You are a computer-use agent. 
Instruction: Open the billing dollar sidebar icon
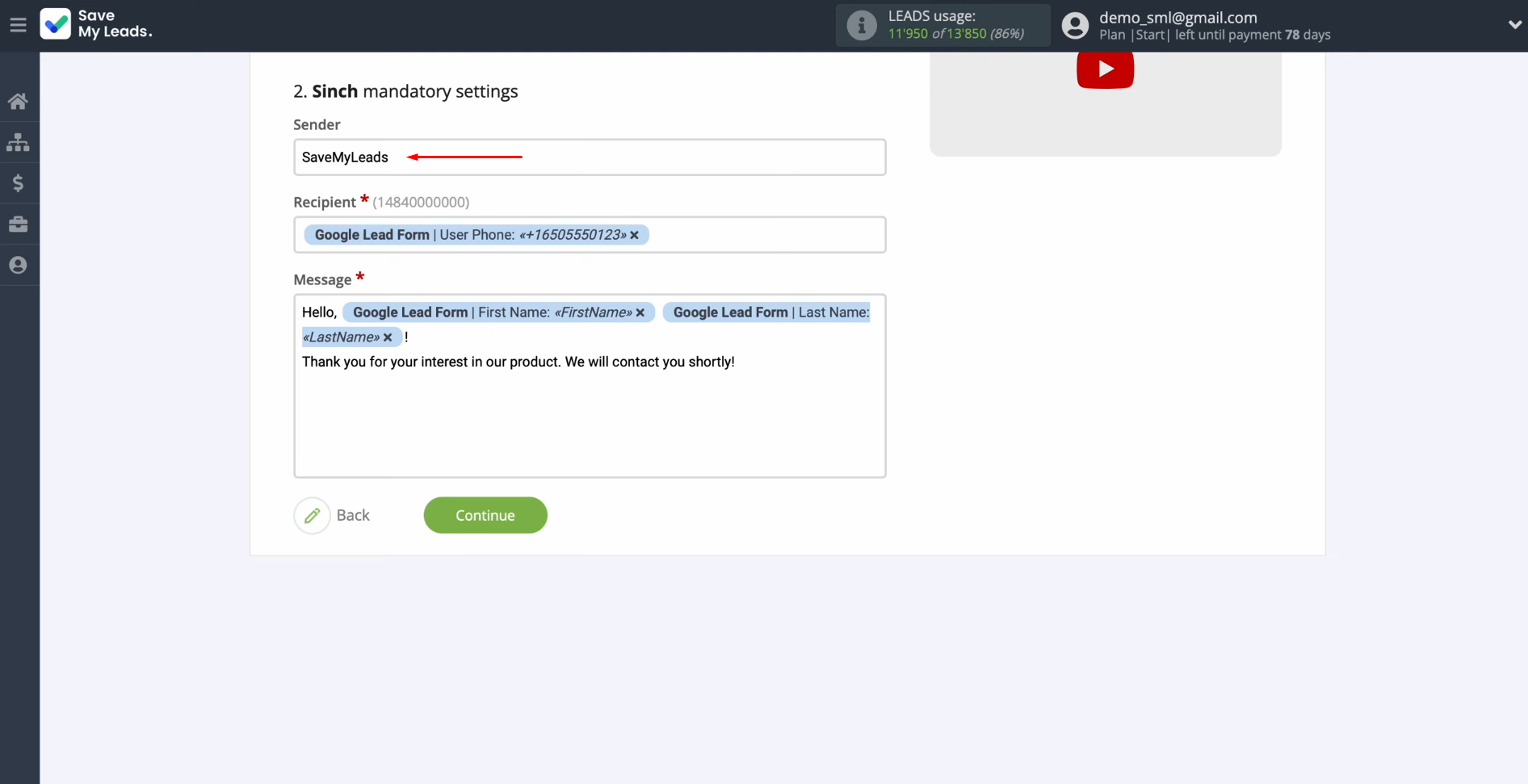tap(18, 183)
